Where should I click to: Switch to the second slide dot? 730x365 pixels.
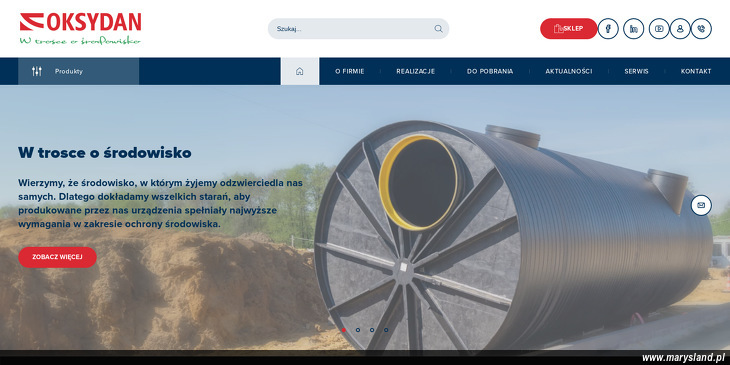pos(358,330)
